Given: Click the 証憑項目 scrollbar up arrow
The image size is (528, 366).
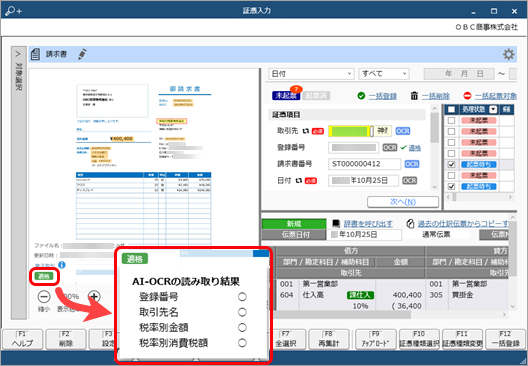Looking at the screenshot, I should (434, 108).
